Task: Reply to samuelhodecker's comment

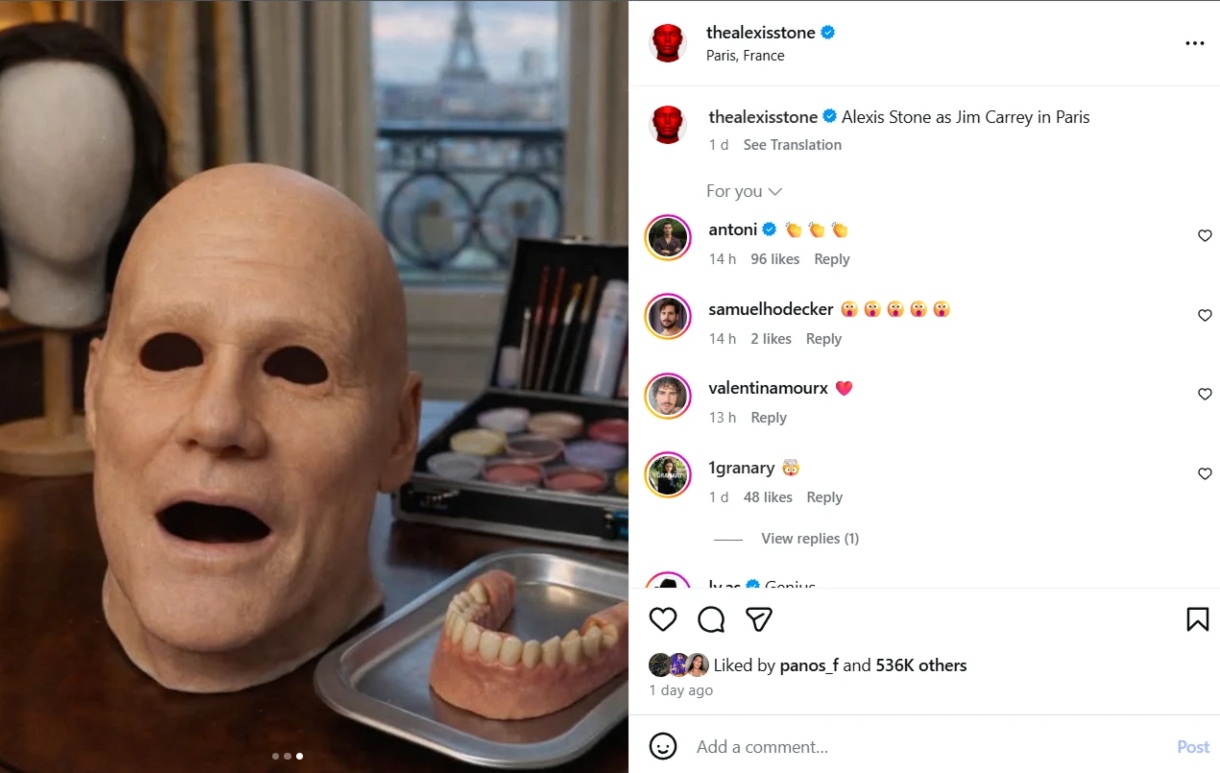Action: point(824,339)
